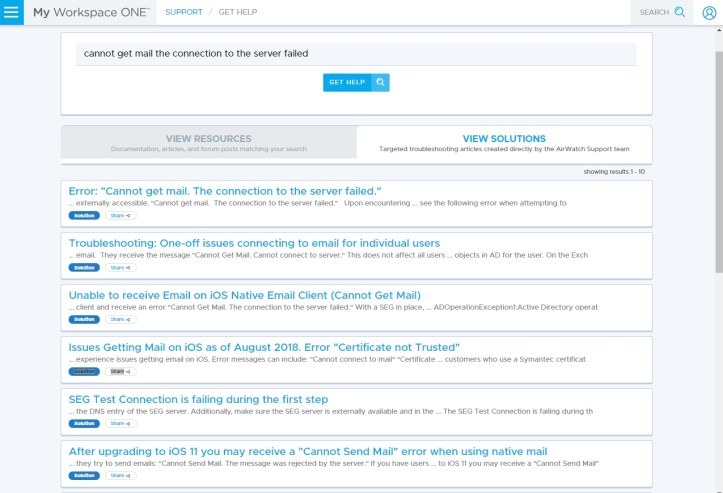The image size is (723, 493).
Task: Open search with the magnifier icon
Action: [680, 13]
